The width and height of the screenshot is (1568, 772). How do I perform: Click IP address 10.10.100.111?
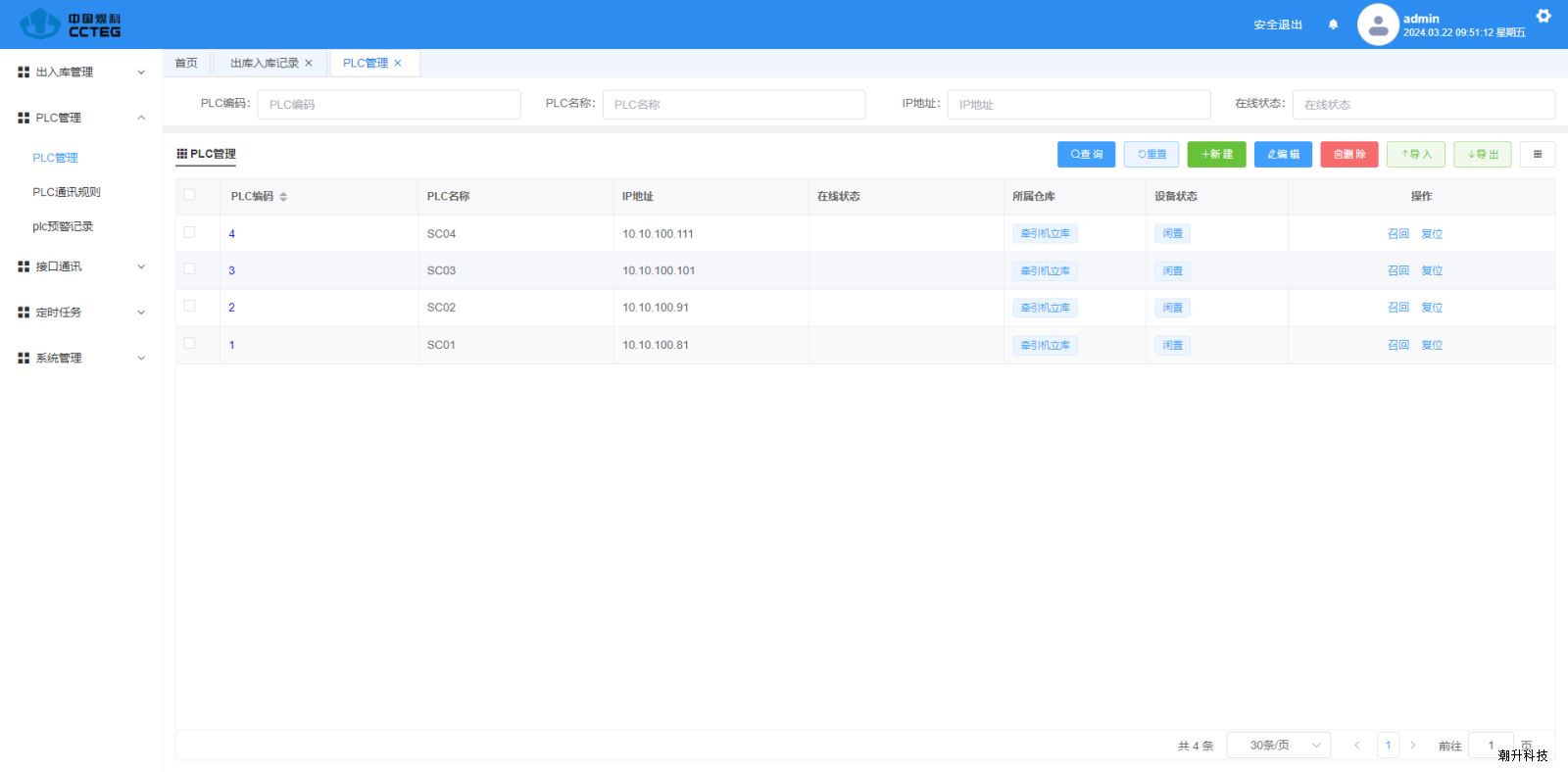click(658, 234)
